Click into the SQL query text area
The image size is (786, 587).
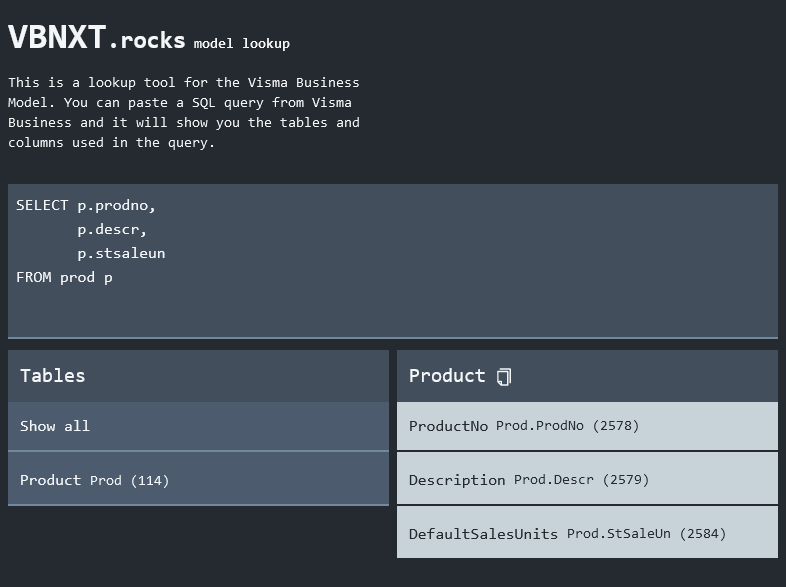click(x=393, y=261)
